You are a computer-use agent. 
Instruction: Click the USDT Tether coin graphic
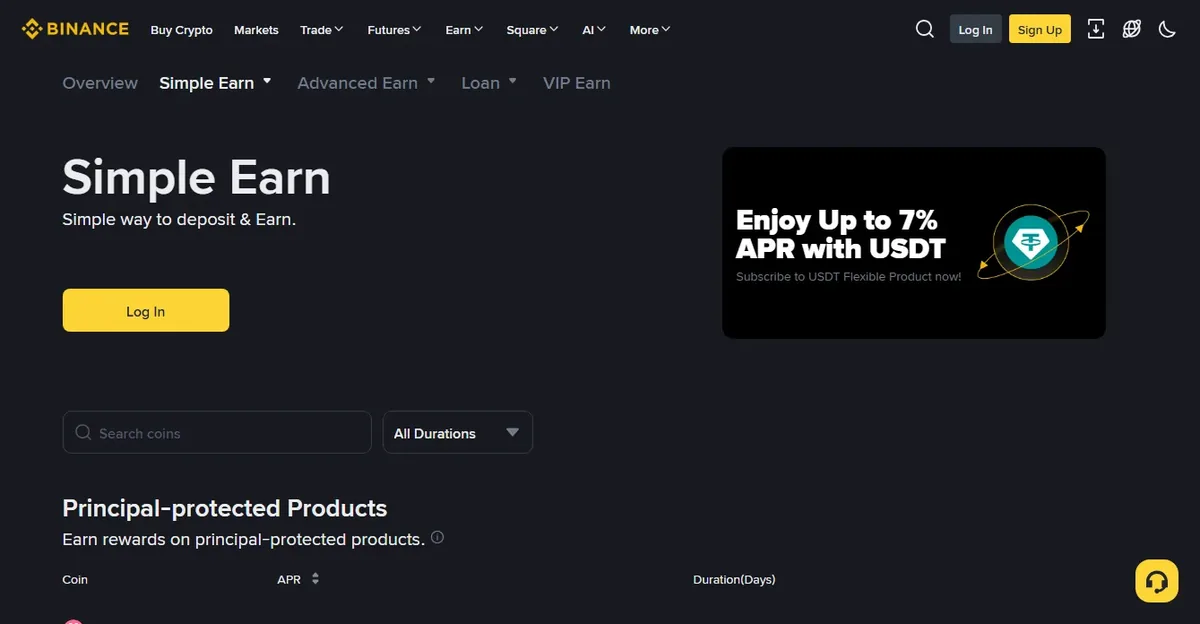pyautogui.click(x=1032, y=244)
